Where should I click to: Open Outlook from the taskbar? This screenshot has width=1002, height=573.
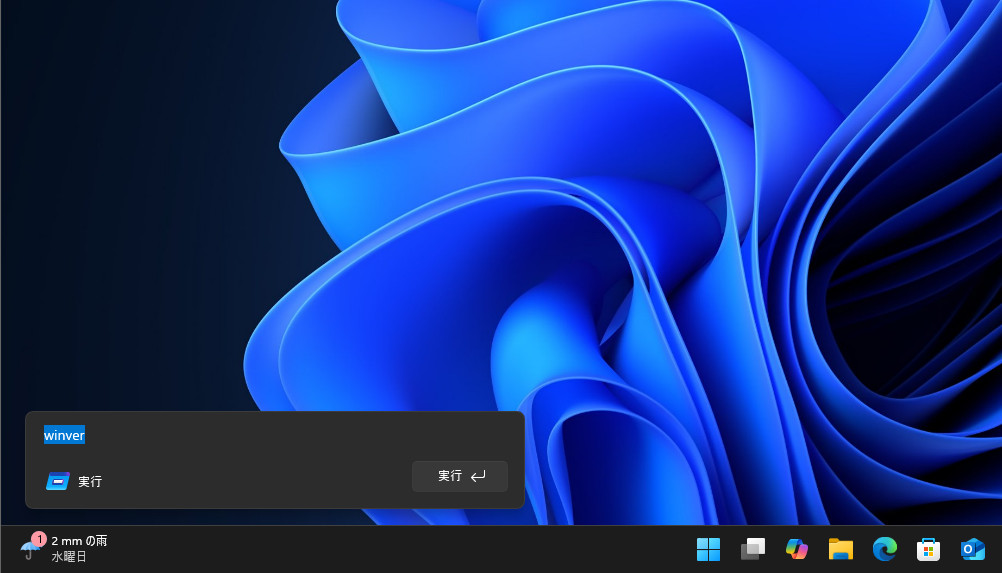point(973,549)
